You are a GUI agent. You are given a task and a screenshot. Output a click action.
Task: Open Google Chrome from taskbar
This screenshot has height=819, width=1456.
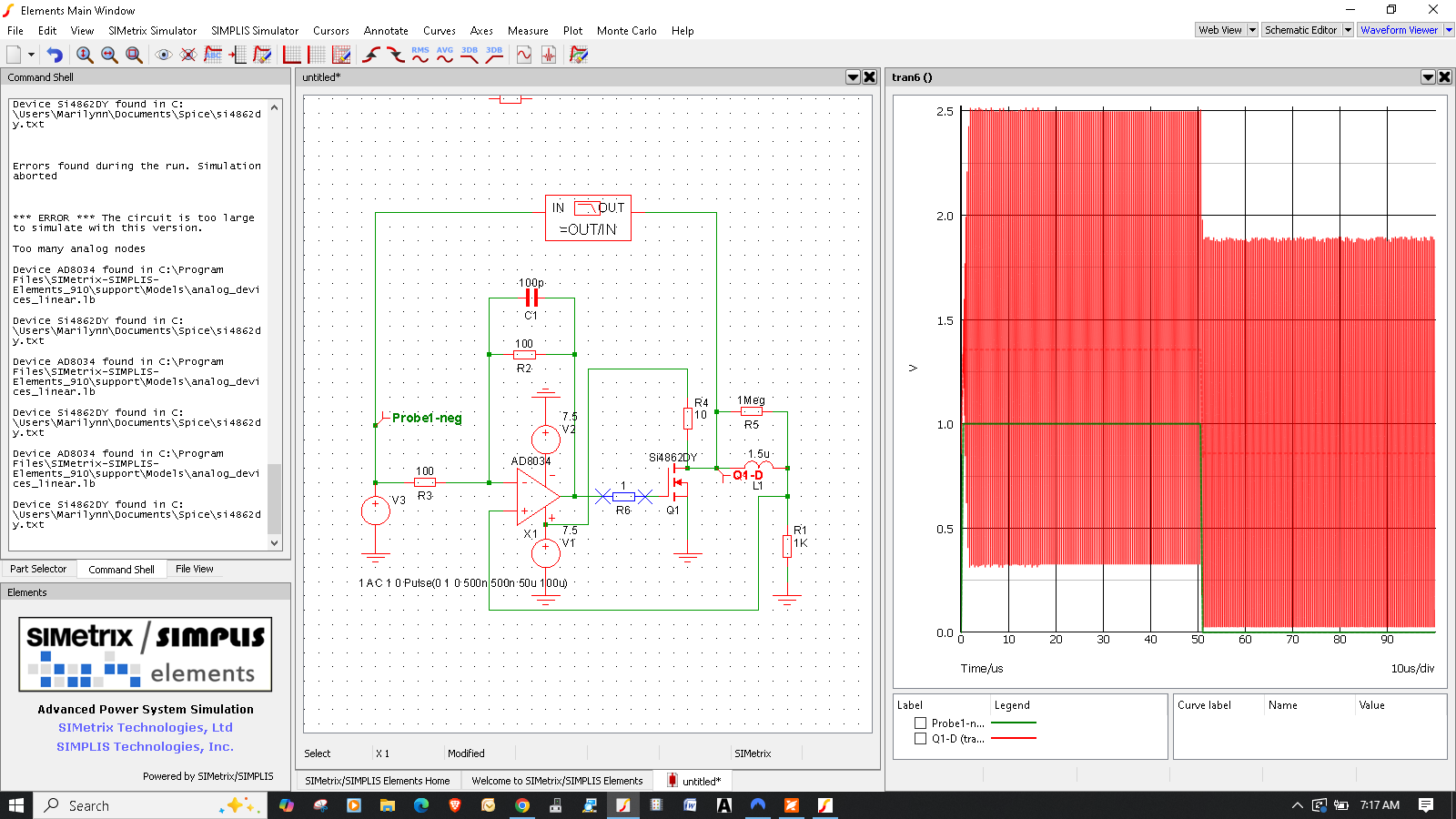click(x=522, y=805)
